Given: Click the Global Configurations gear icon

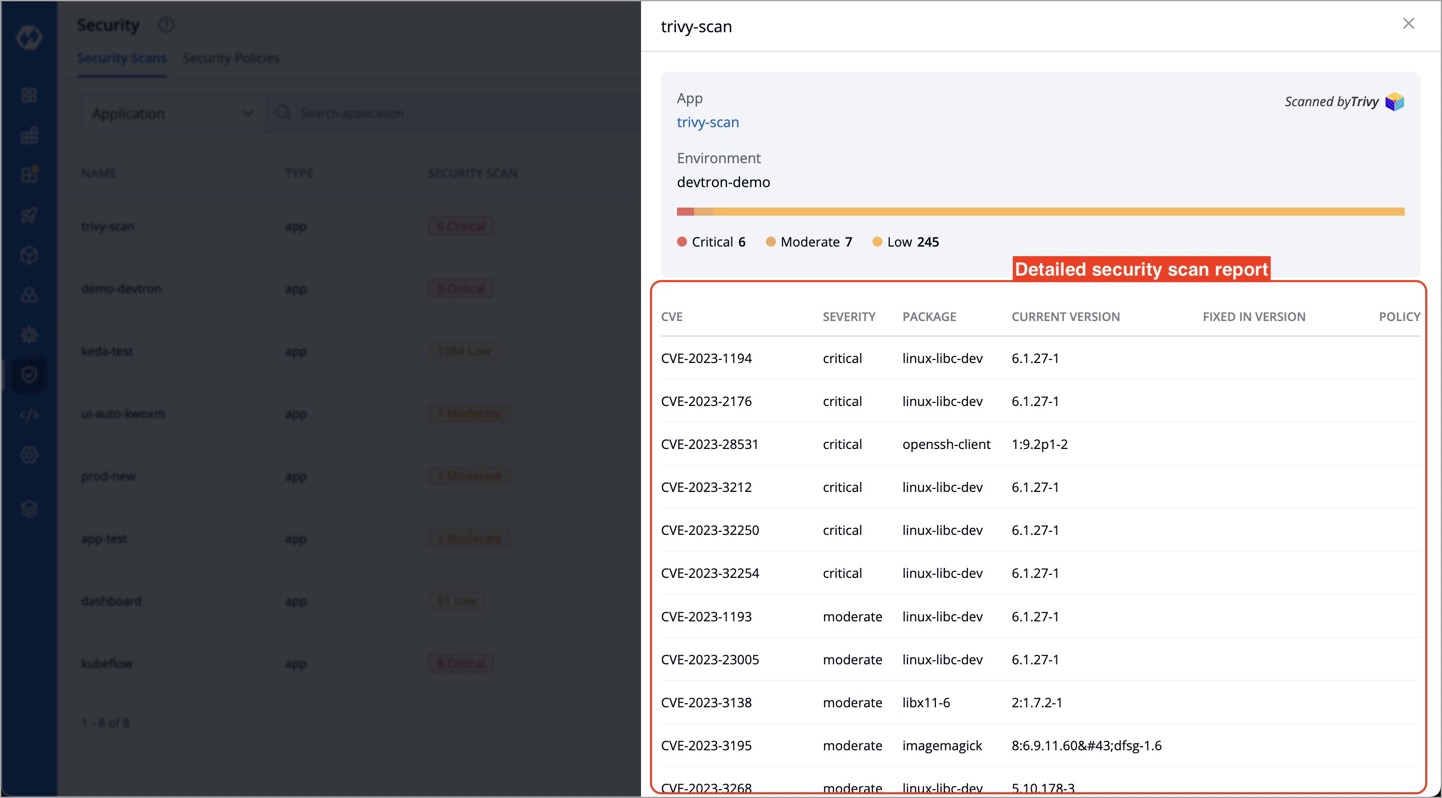Looking at the screenshot, I should (x=29, y=455).
